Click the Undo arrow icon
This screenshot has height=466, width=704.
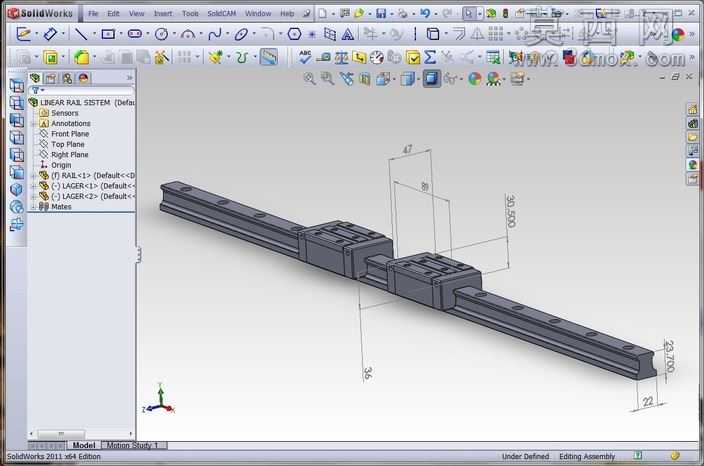pos(425,13)
